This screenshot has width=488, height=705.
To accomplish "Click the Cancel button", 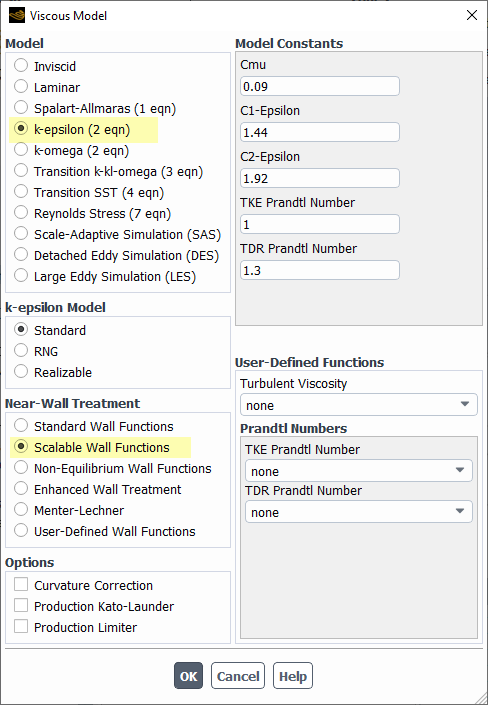I will click(x=238, y=676).
